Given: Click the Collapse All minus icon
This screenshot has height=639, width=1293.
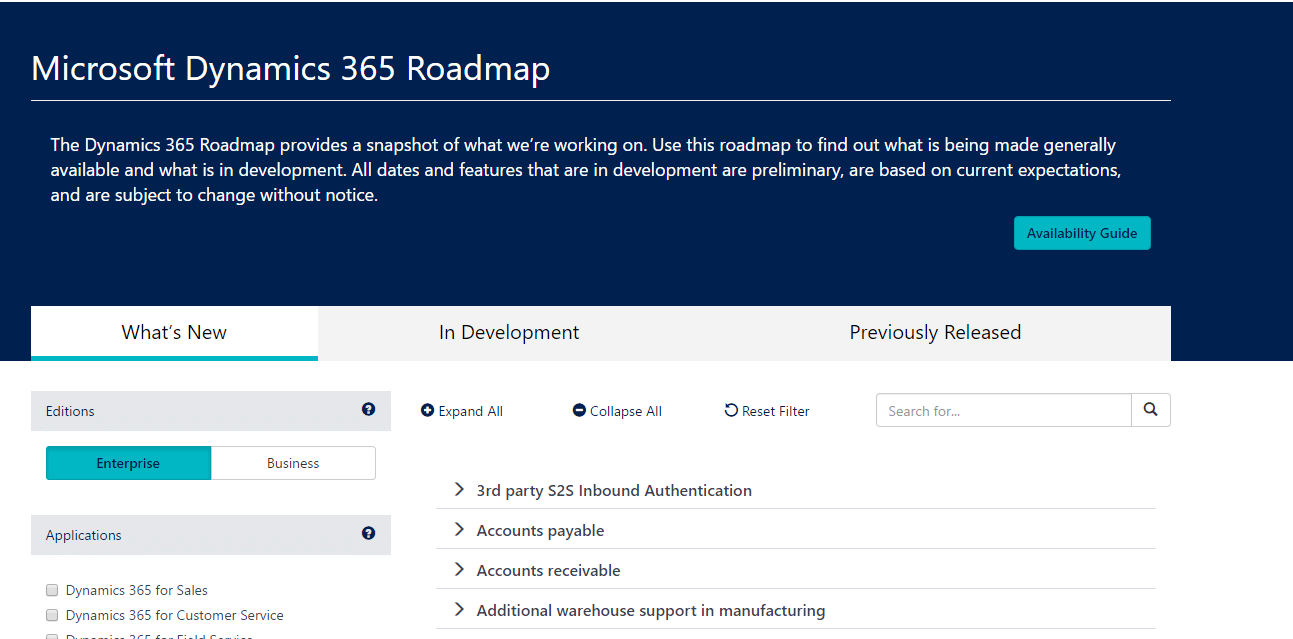Looking at the screenshot, I should [578, 410].
